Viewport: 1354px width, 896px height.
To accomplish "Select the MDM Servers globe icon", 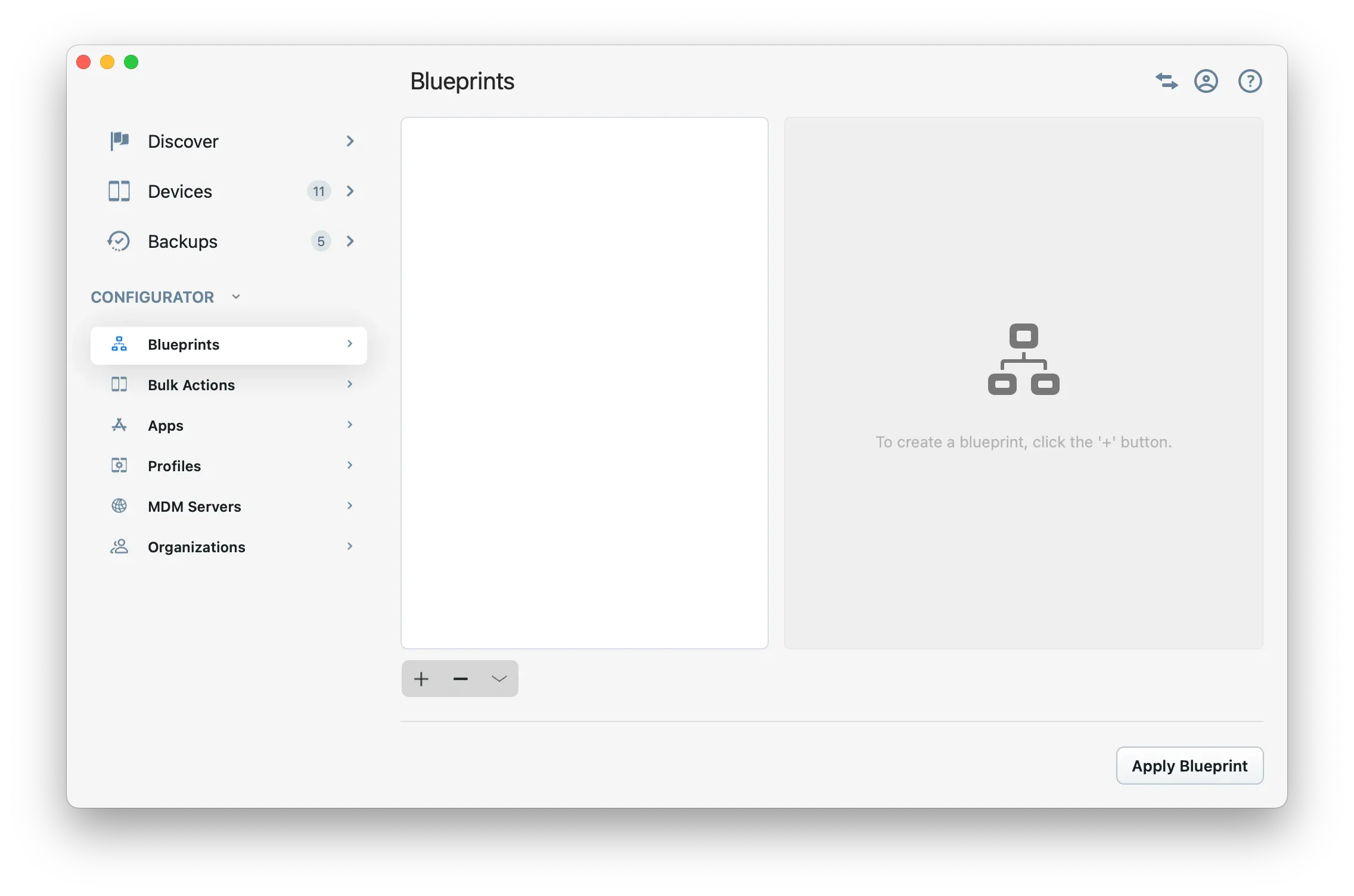I will (119, 506).
